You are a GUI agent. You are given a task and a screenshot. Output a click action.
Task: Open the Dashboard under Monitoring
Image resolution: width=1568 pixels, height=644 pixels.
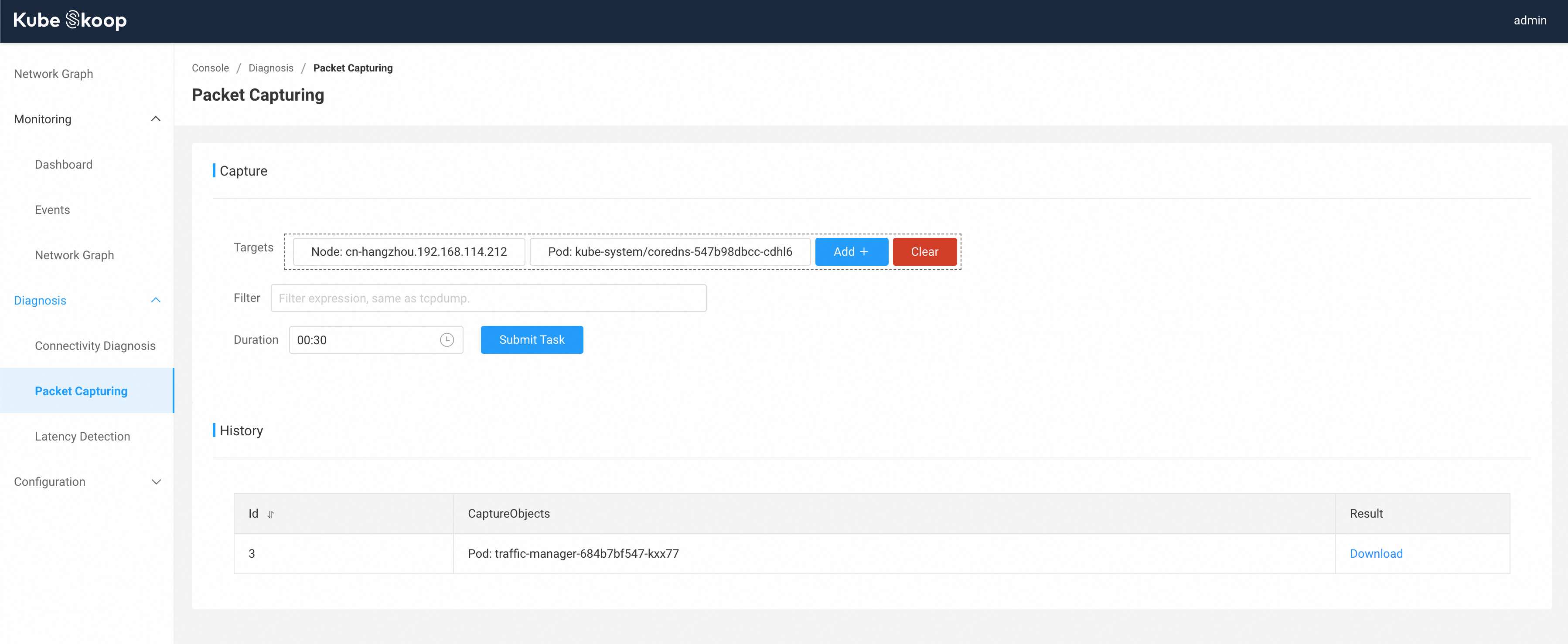click(x=63, y=164)
